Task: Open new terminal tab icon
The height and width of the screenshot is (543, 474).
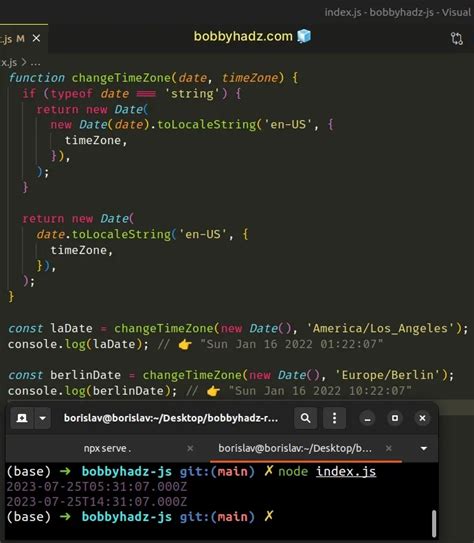Action: tap(22, 418)
